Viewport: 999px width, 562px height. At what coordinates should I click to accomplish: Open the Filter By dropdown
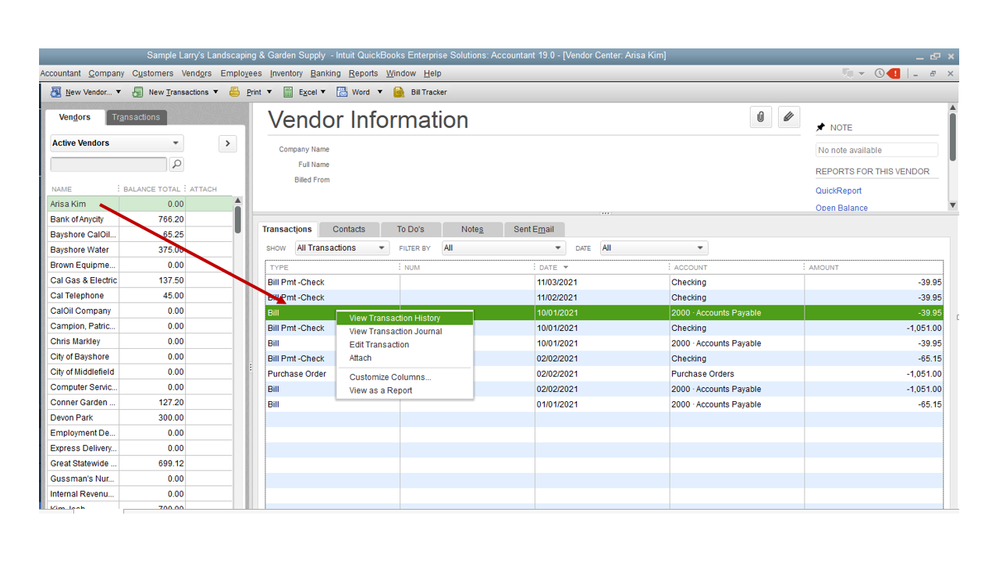[x=503, y=248]
